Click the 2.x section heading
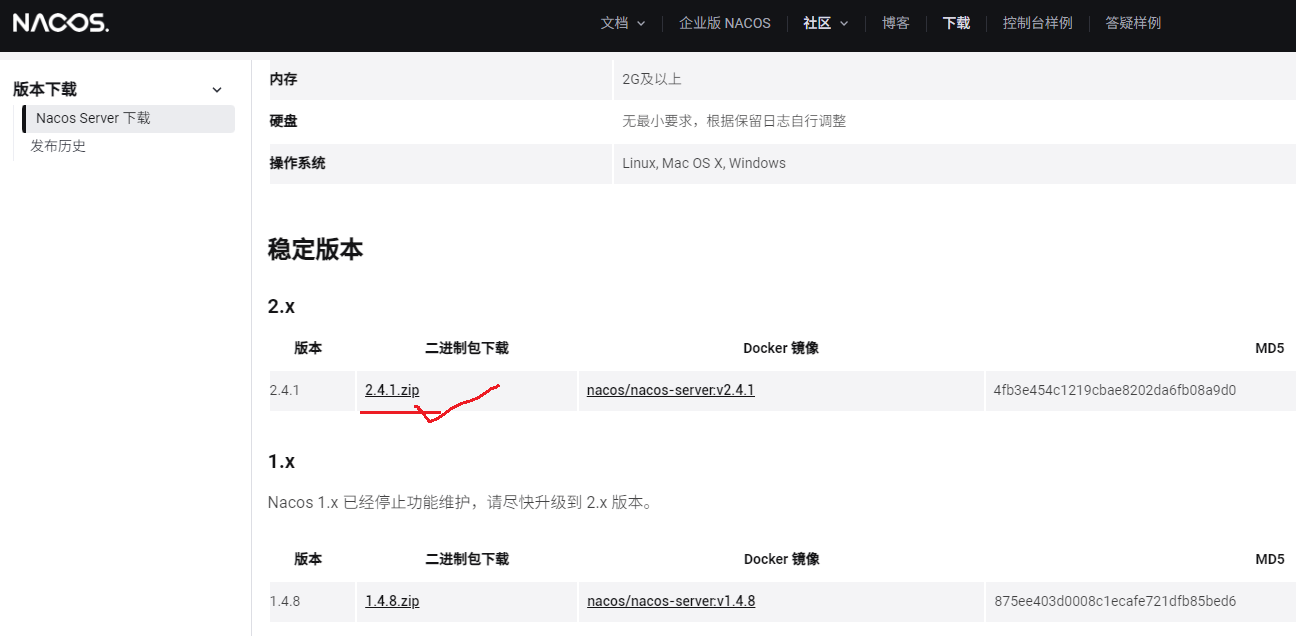This screenshot has width=1304, height=636. (x=281, y=307)
